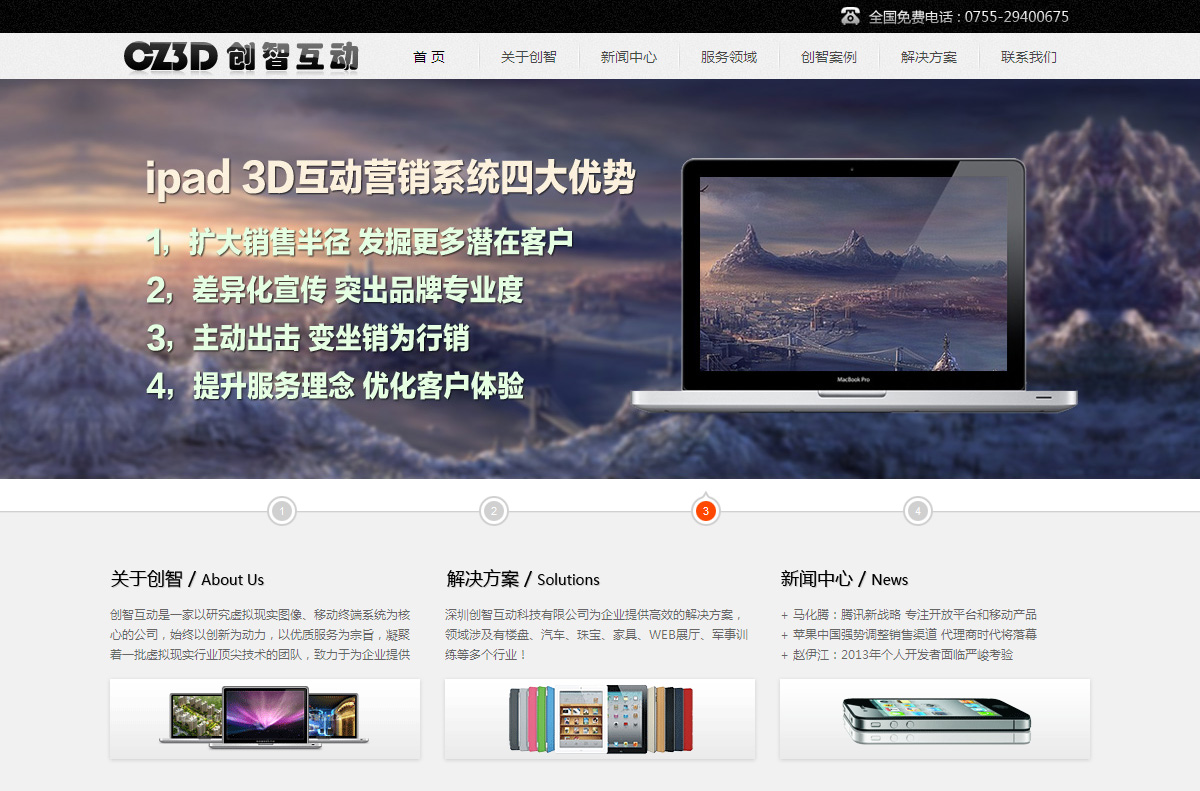Image resolution: width=1200 pixels, height=791 pixels.
Task: Click the iPad covers thumbnail under Solutions
Action: coord(600,718)
